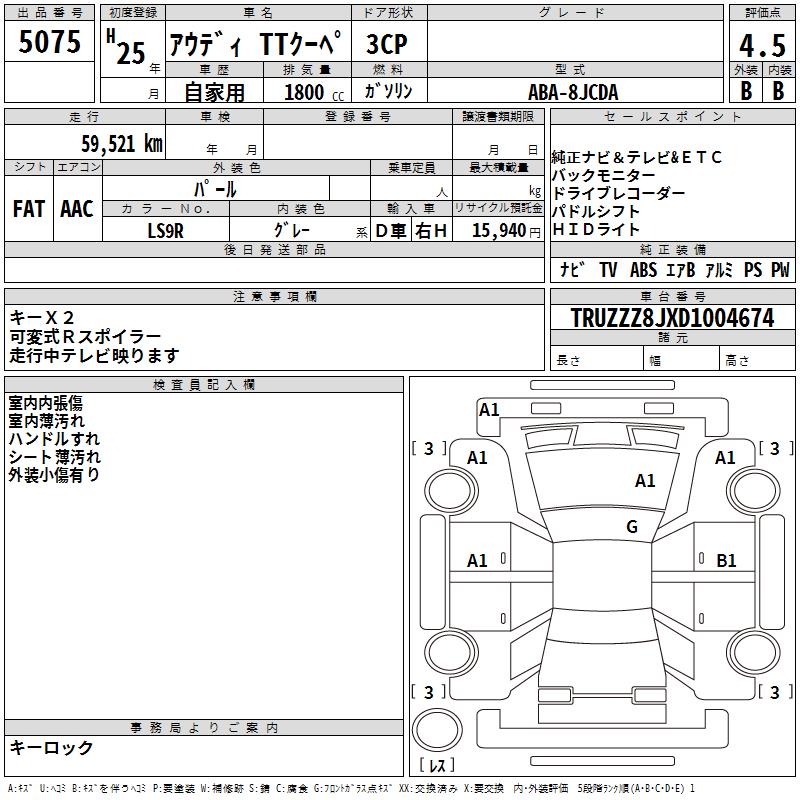Select the 可変式Rスポイラー note
This screenshot has height=800, width=800.
coord(85,336)
